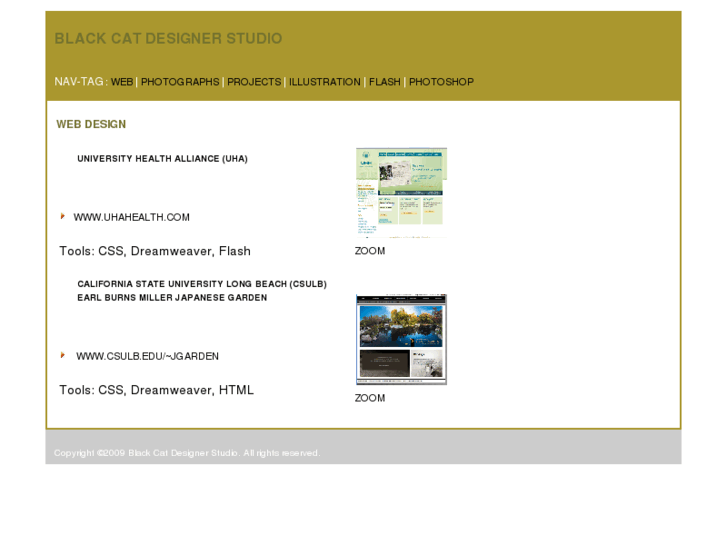This screenshot has width=727, height=545.
Task: Click the Black Cat Designer Studio title
Action: (x=168, y=38)
